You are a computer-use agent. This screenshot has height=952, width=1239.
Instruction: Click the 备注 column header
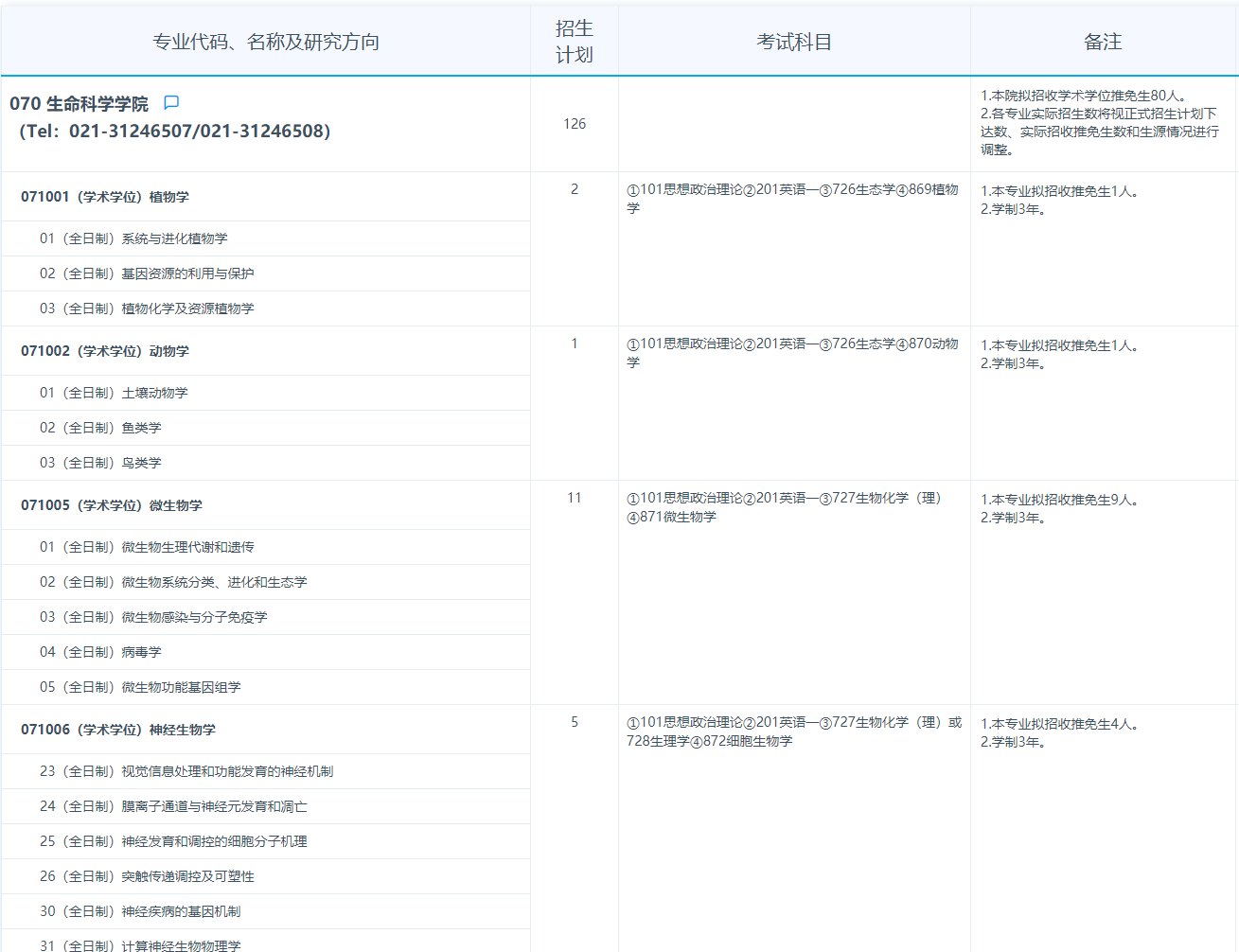coord(1103,42)
